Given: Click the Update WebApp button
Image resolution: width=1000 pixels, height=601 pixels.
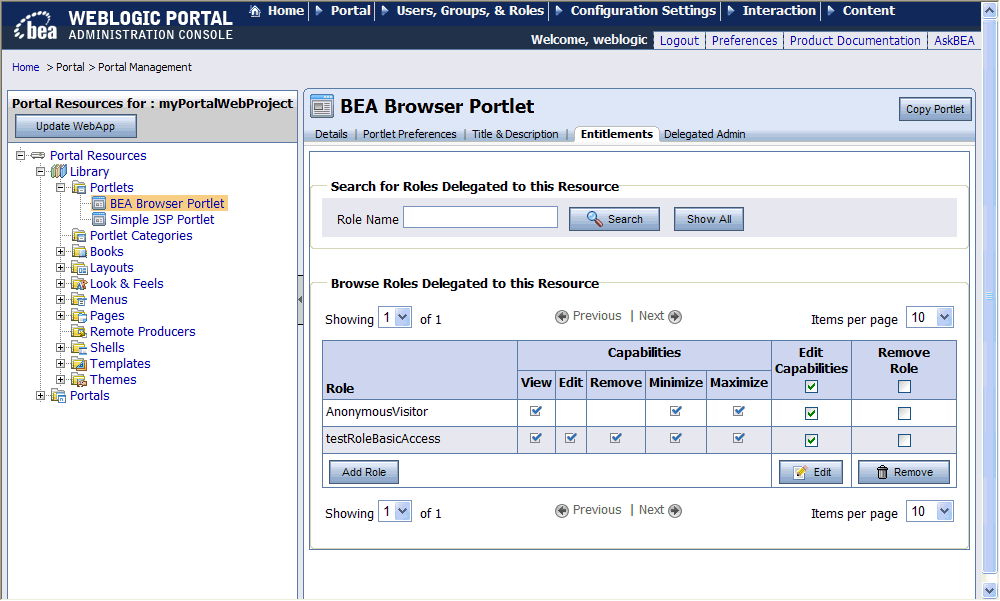Looking at the screenshot, I should pos(75,126).
